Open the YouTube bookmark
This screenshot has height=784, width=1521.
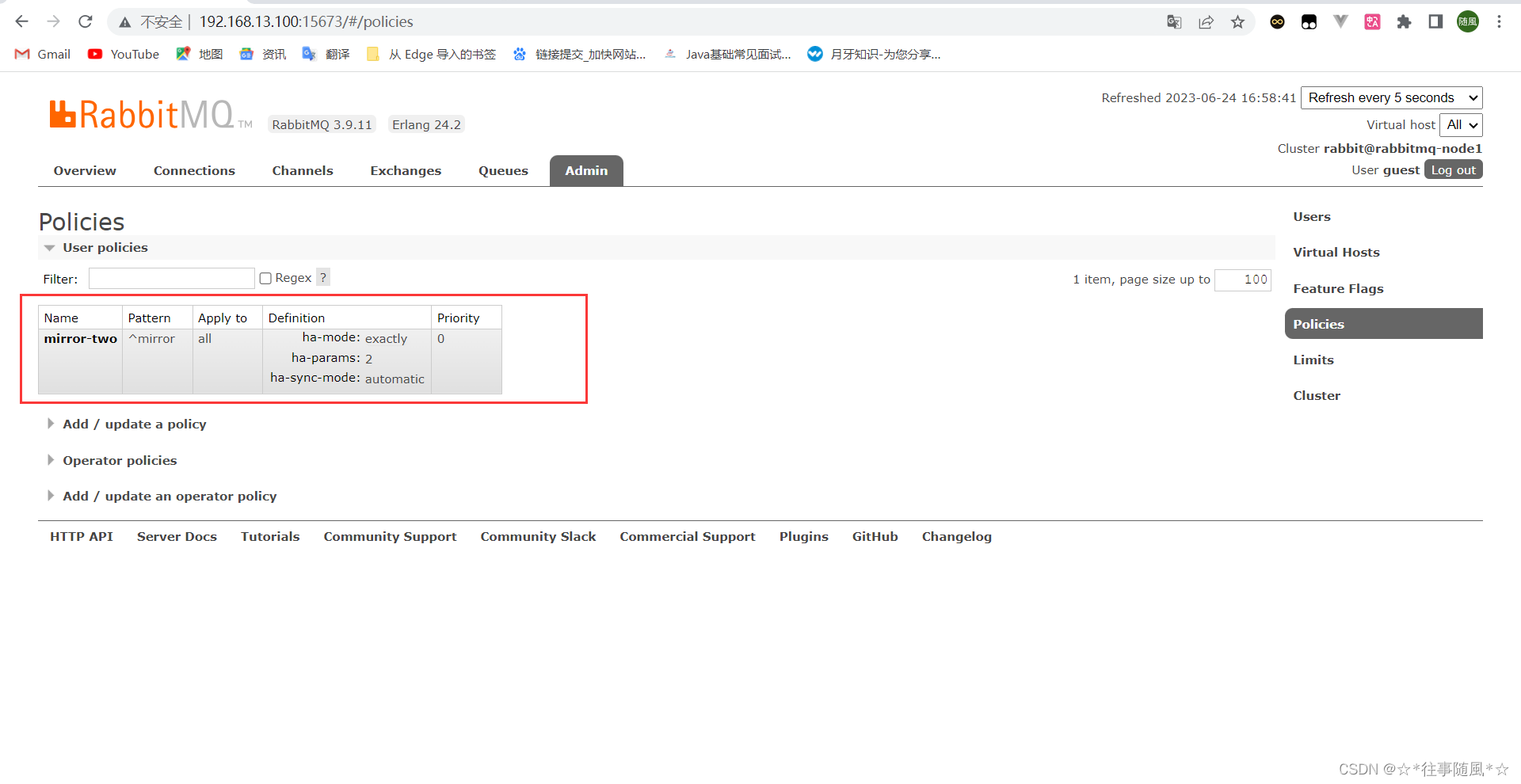coord(124,54)
